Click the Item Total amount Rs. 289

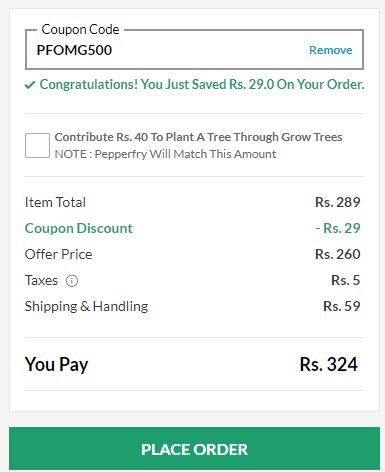point(338,202)
